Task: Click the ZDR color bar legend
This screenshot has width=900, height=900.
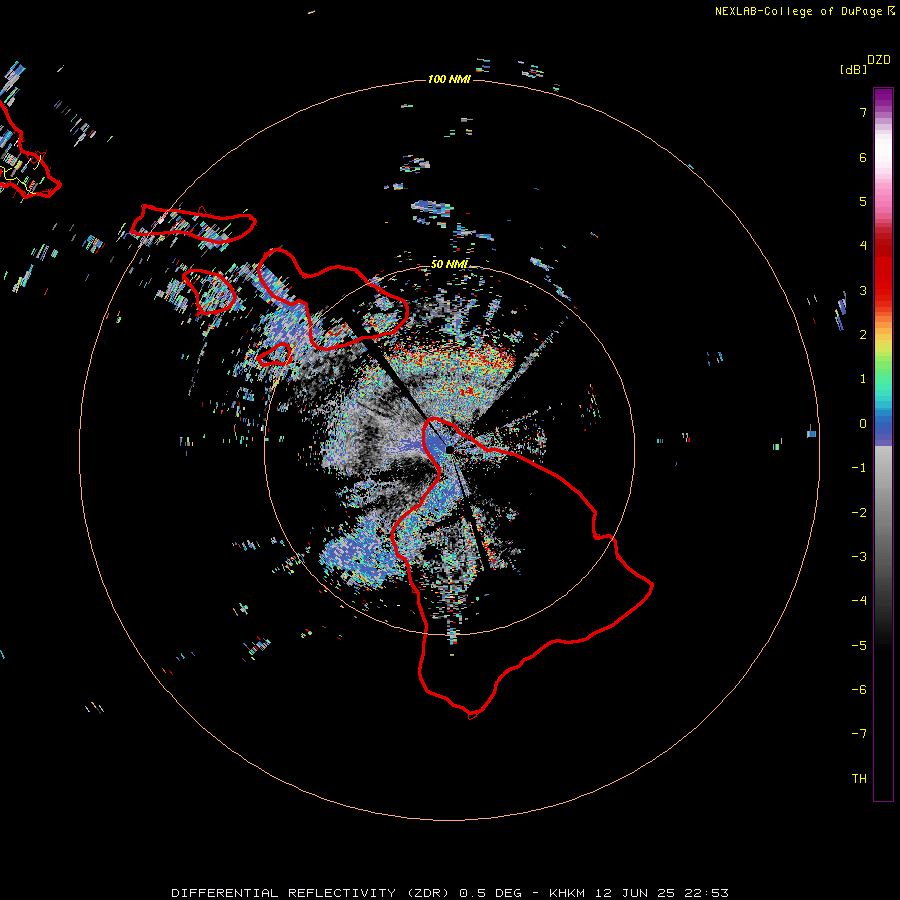Action: [x=883, y=444]
